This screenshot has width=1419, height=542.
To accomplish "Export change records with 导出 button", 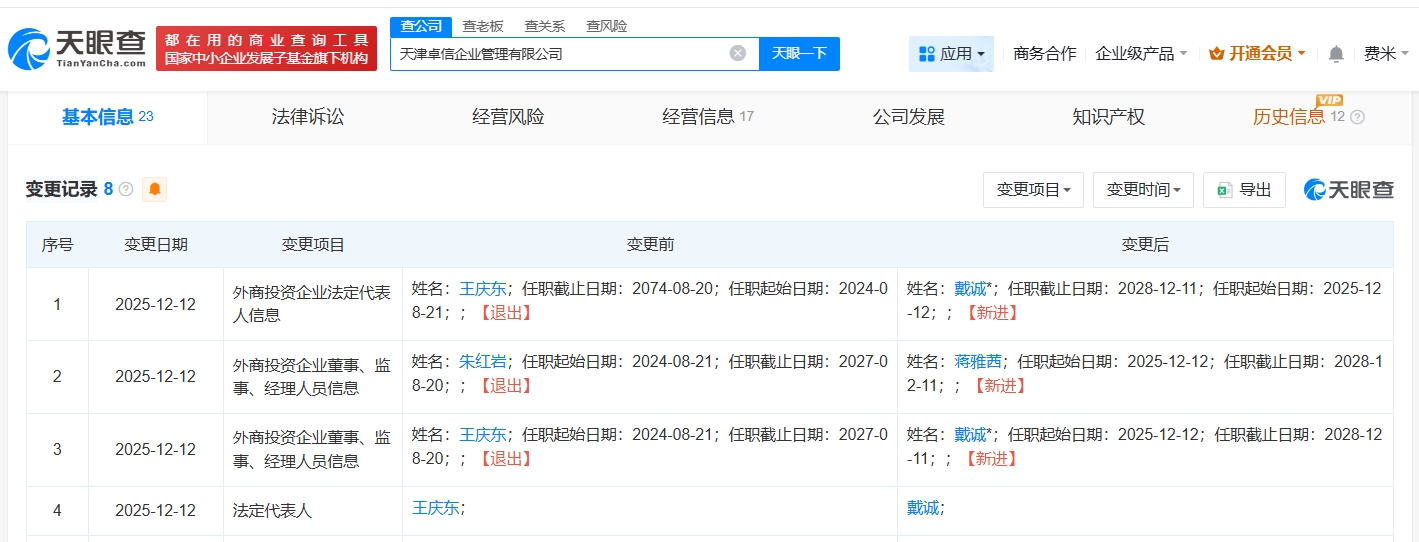I will (x=1244, y=190).
